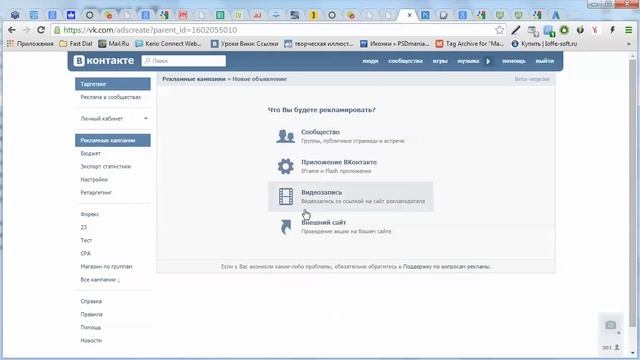This screenshot has height=360, width=640.
Task: Go to сообщества in the VK header
Action: point(405,61)
